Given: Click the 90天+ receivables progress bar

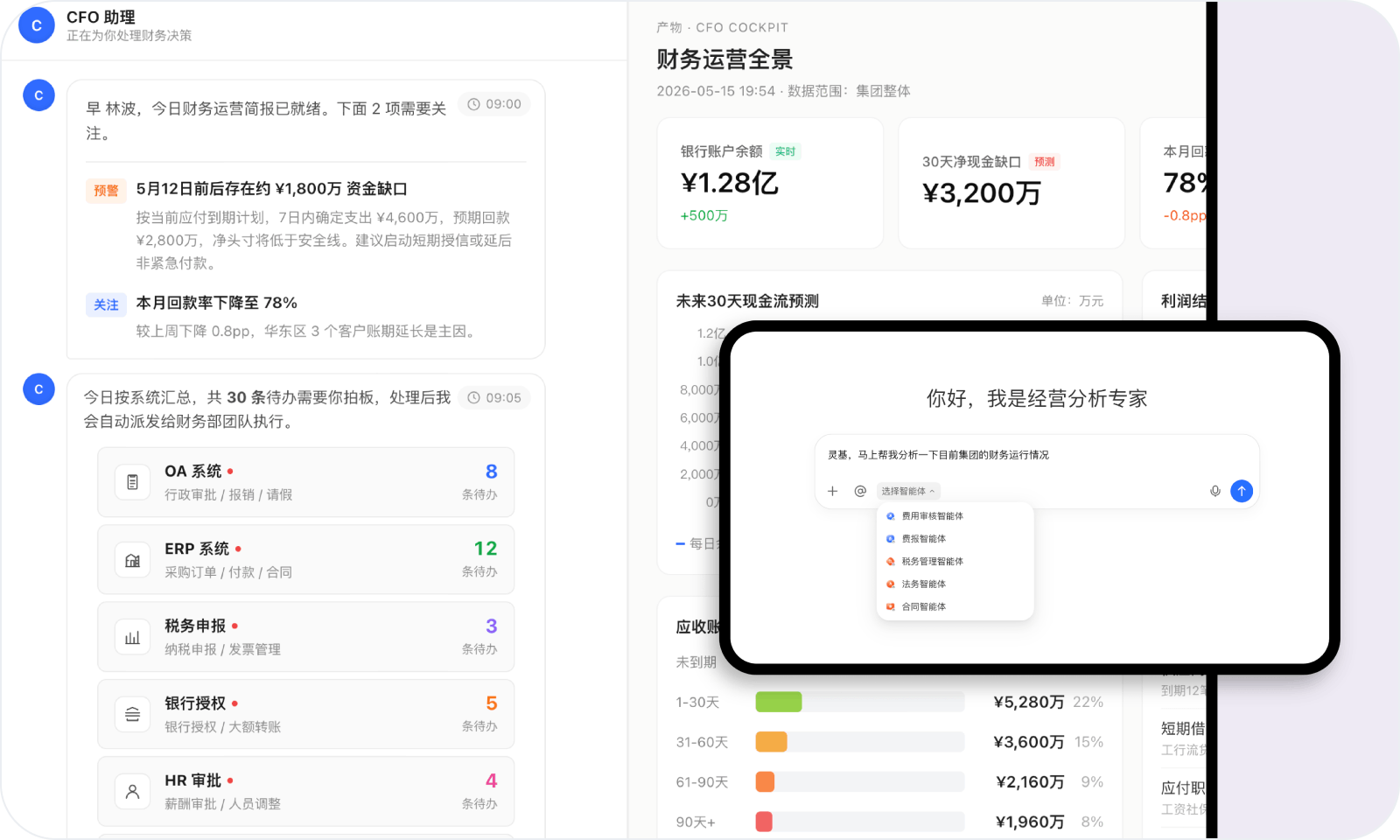Looking at the screenshot, I should (x=860, y=822).
